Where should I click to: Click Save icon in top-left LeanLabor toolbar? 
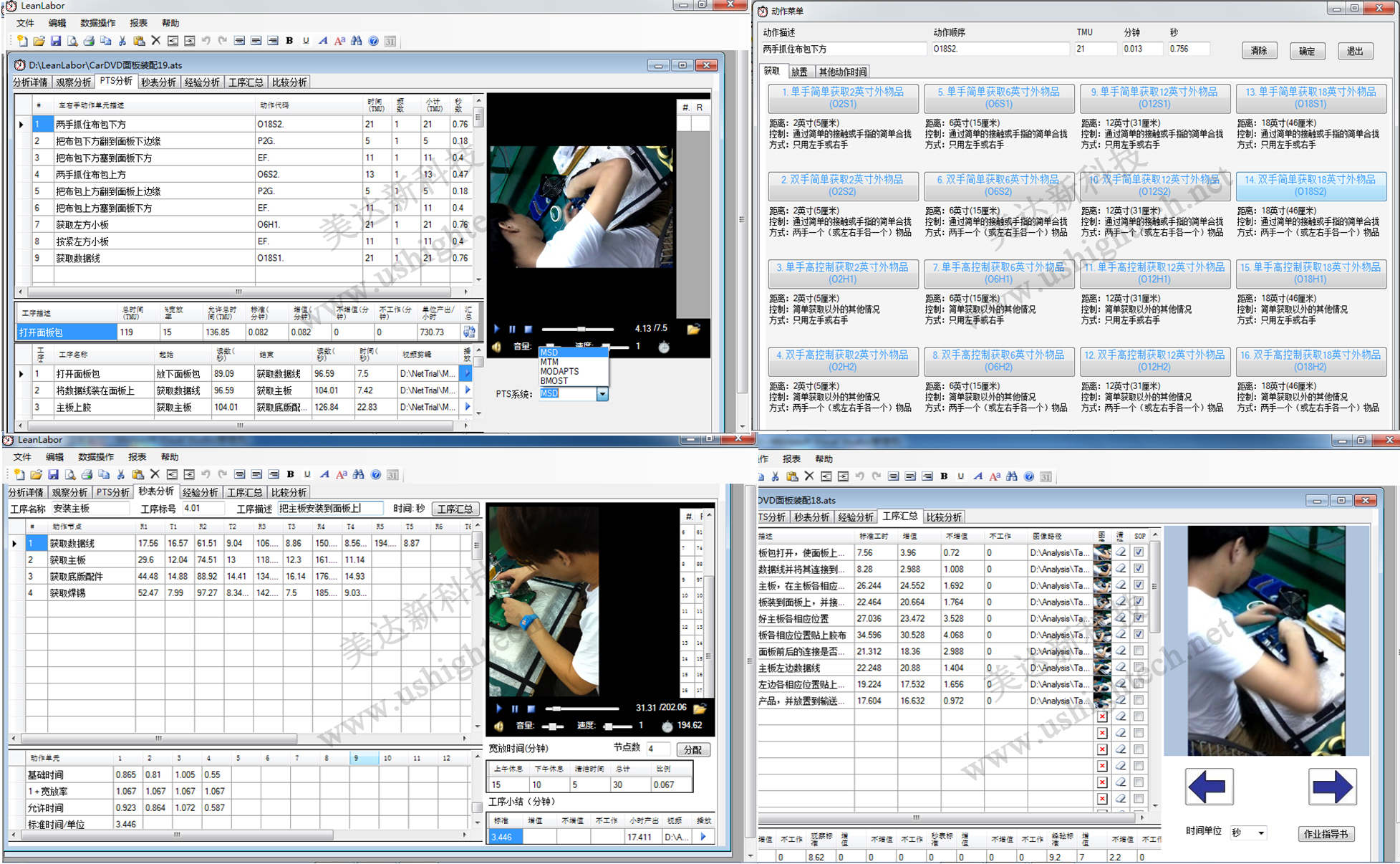coord(56,41)
